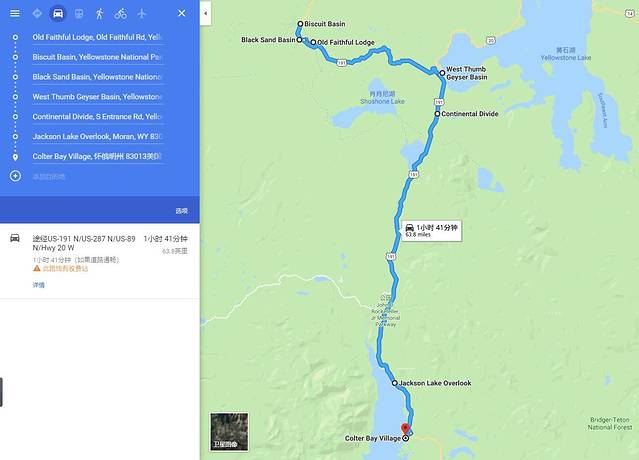Viewport: 639px width, 460px height.
Task: Edit the Colter Bay Village destination field
Action: click(x=98, y=156)
